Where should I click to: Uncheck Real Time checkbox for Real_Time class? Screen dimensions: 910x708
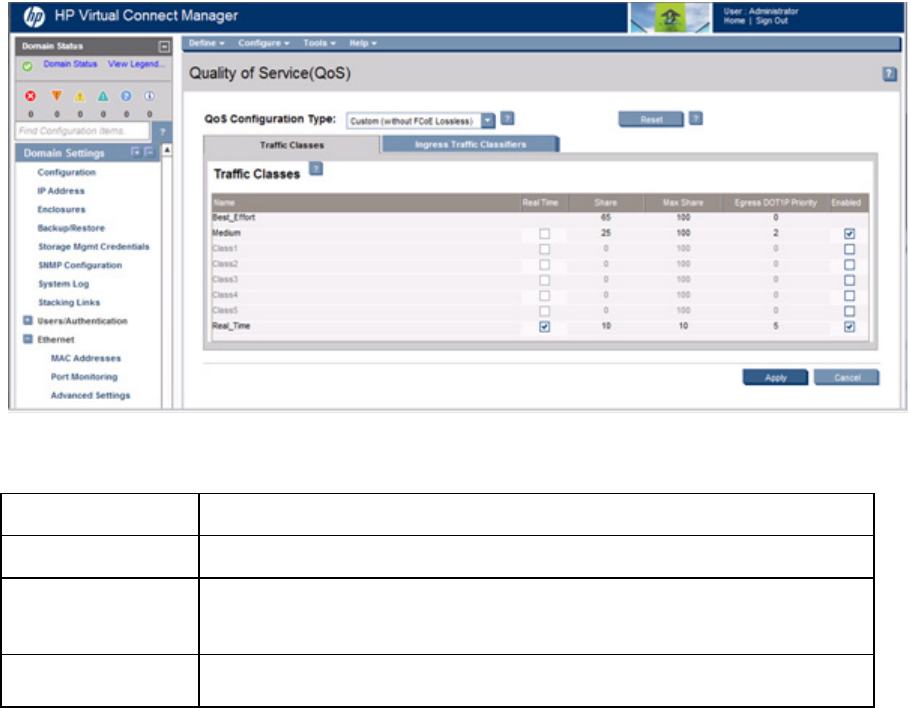point(544,327)
